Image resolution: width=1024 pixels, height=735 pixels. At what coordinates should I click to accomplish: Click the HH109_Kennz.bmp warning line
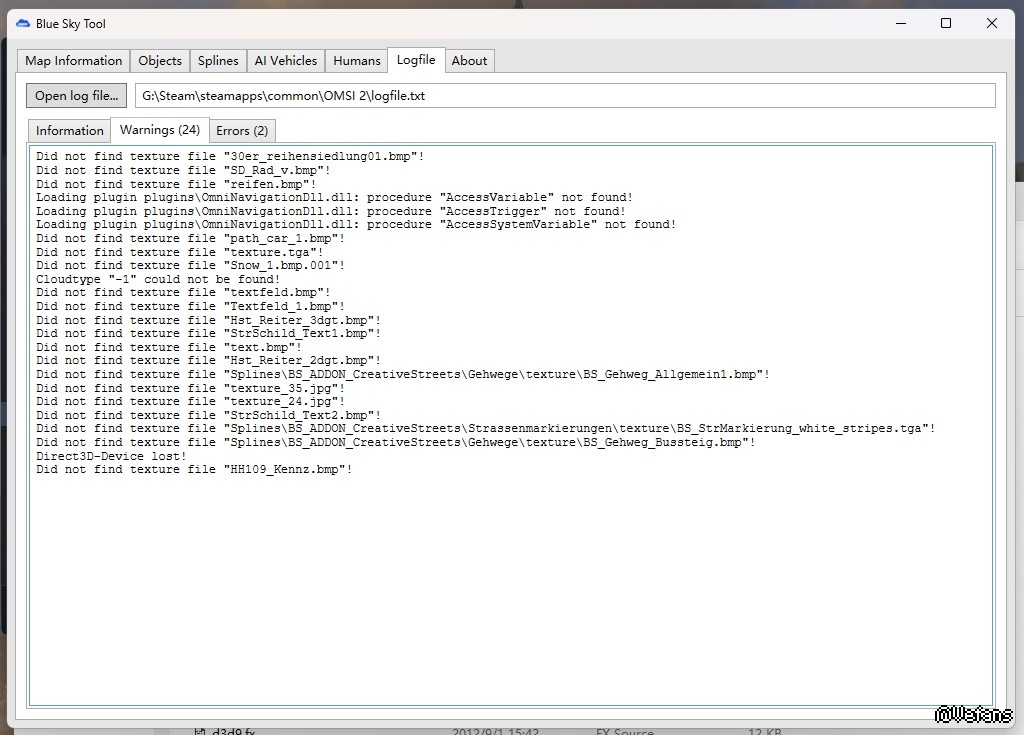point(194,470)
